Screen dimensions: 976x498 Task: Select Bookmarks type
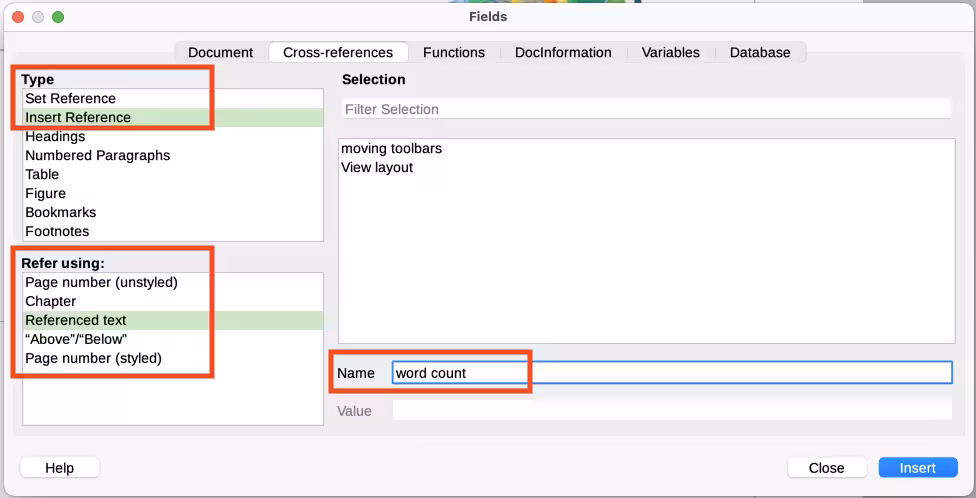[x=173, y=212]
